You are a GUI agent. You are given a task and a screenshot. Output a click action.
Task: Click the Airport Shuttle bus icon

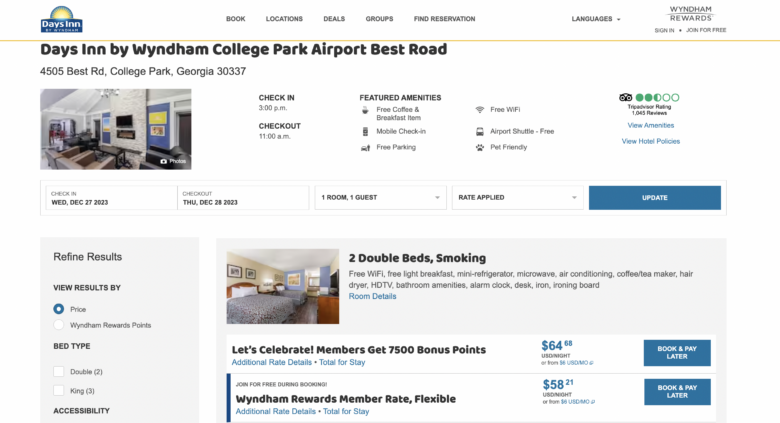480,131
